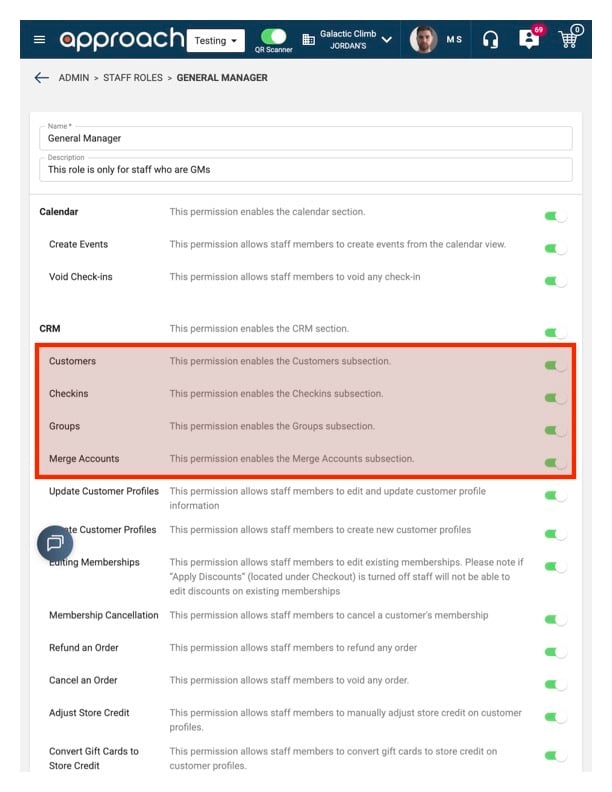Screen dimensions: 612x792
Task: Go to ADMIN breadcrumb
Action: point(74,78)
